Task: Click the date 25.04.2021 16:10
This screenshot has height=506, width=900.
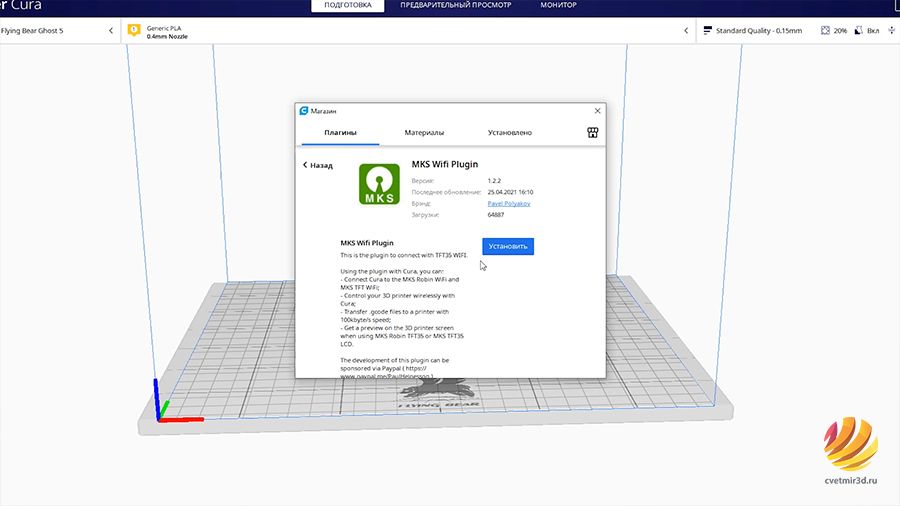Action: (x=510, y=192)
